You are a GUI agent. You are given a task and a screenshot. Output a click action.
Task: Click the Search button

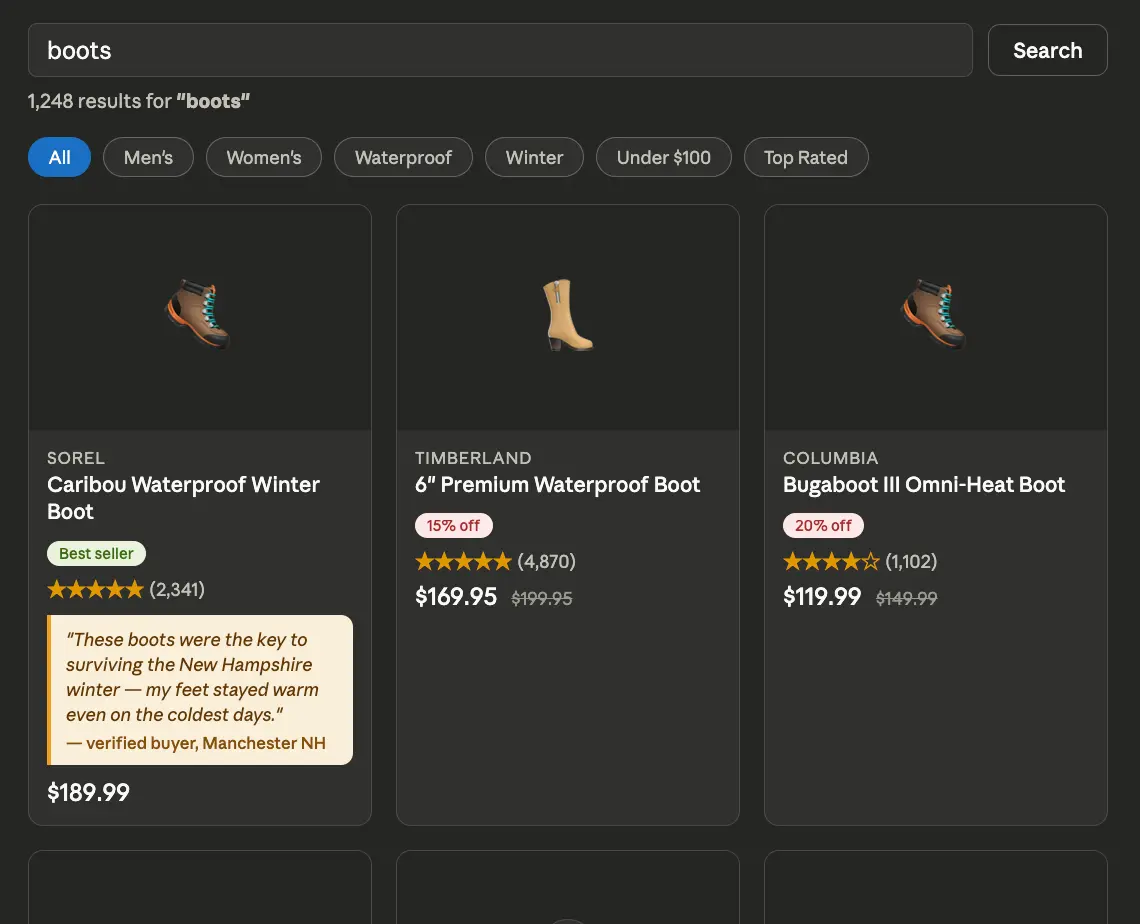[1048, 50]
